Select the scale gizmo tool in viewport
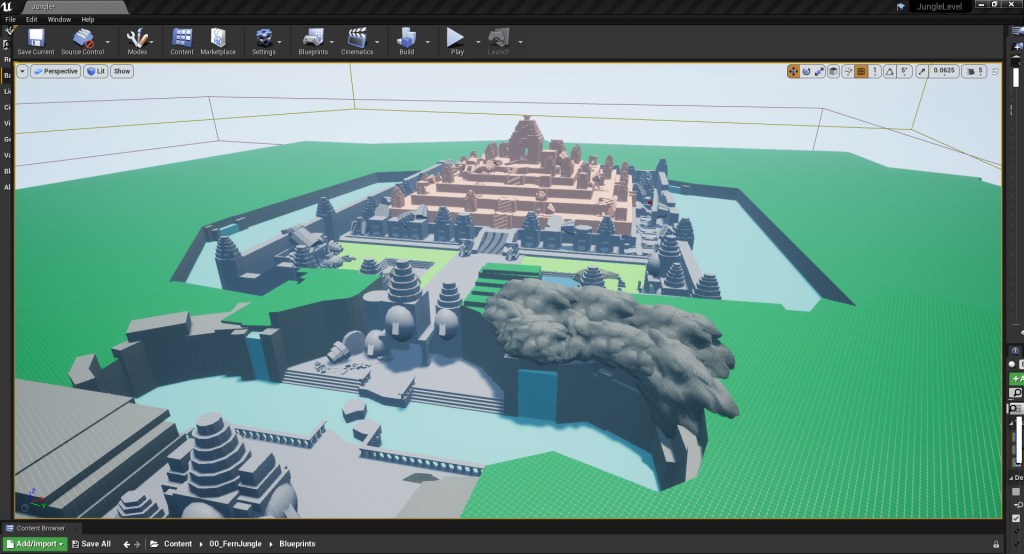Screen dimensions: 1024x554 (819, 71)
